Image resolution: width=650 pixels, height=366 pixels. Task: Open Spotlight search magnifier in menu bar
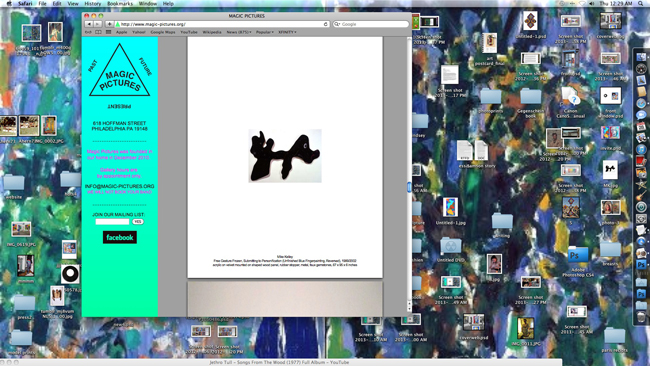tap(641, 3)
